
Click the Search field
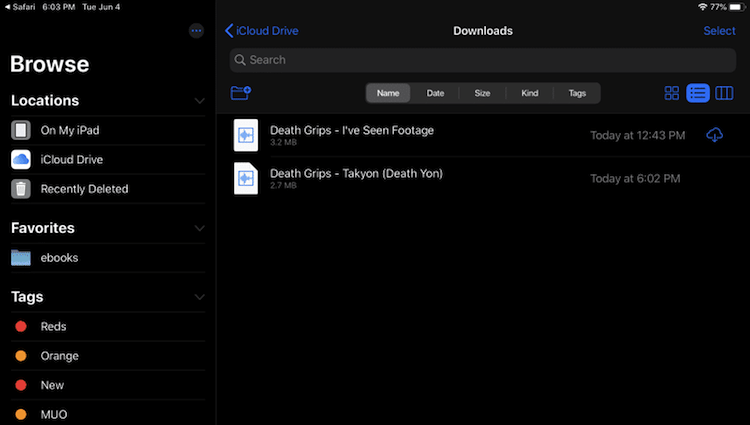483,60
